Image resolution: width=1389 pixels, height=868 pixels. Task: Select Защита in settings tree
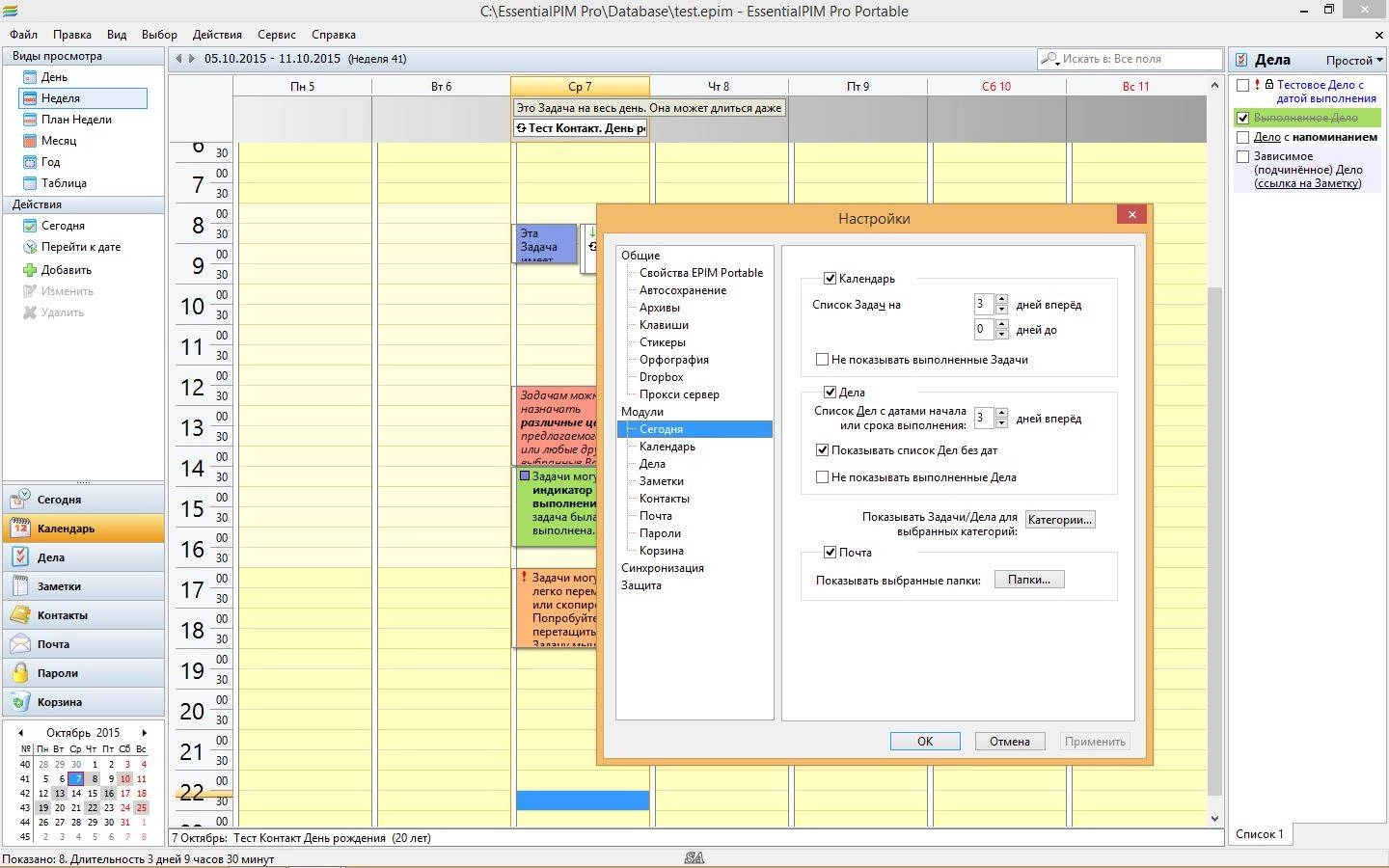[640, 585]
